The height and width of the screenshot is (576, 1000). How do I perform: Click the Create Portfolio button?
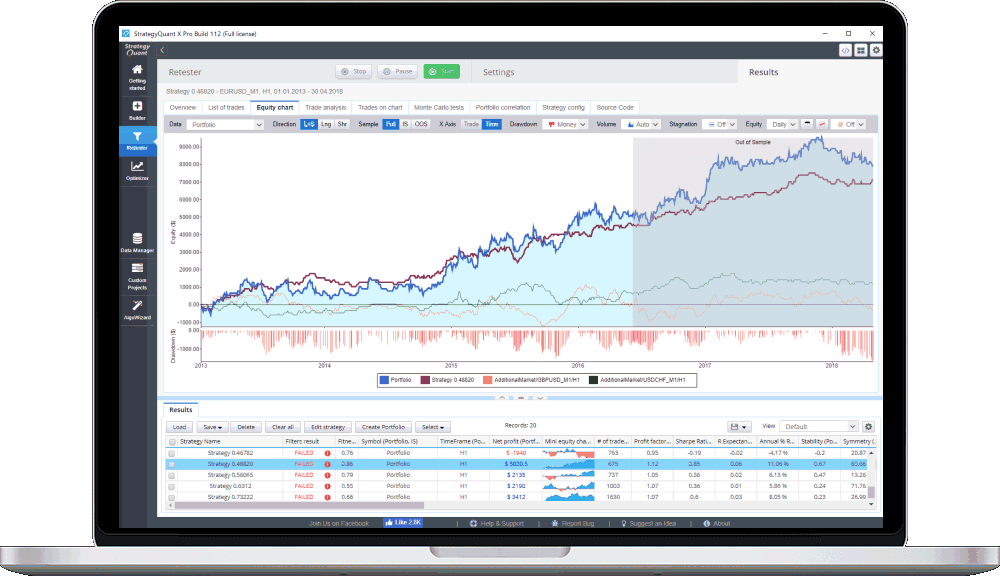point(383,427)
